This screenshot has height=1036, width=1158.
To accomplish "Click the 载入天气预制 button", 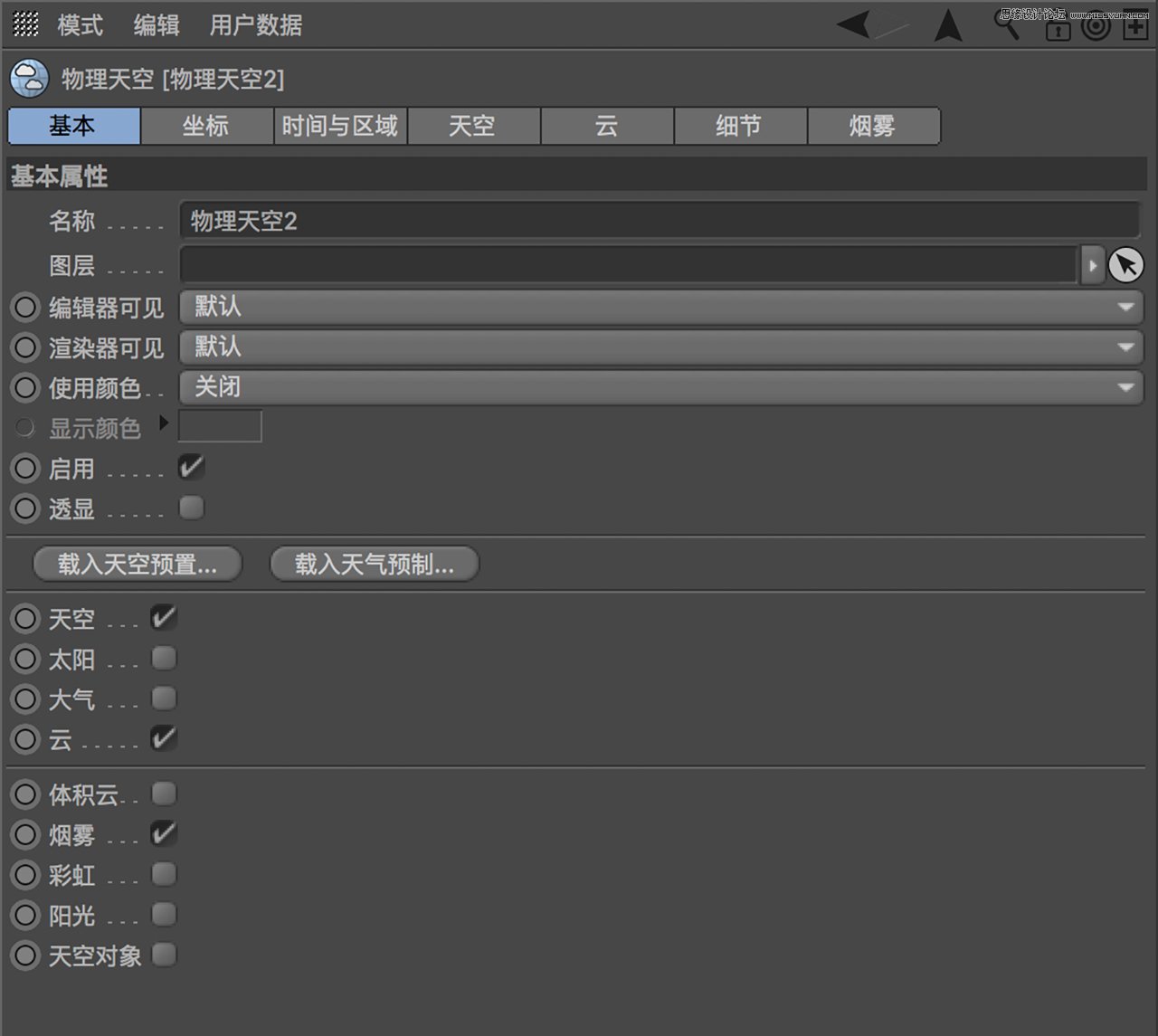I will 374,564.
